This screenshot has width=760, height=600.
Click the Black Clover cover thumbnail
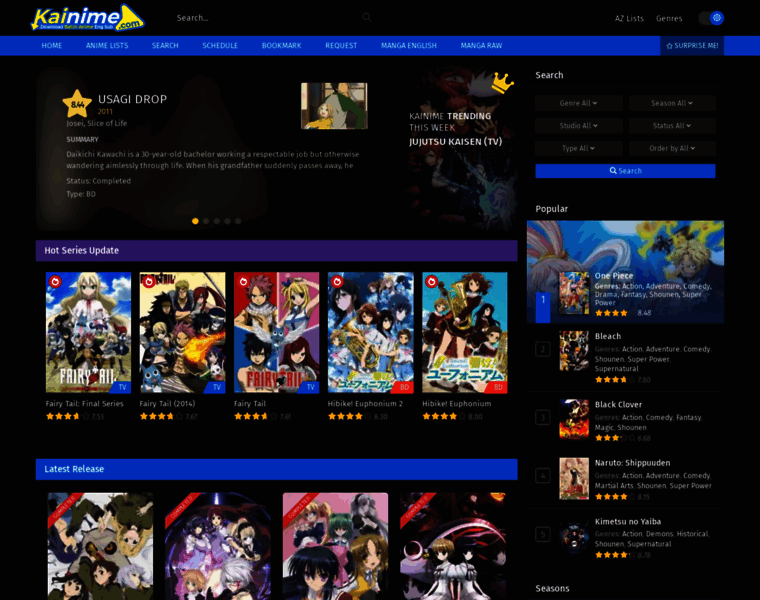click(x=574, y=419)
